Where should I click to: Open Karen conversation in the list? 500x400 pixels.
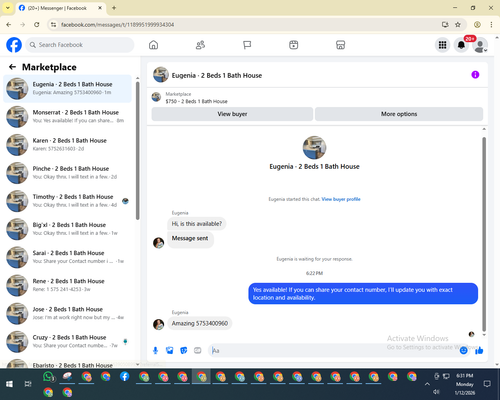(67, 145)
